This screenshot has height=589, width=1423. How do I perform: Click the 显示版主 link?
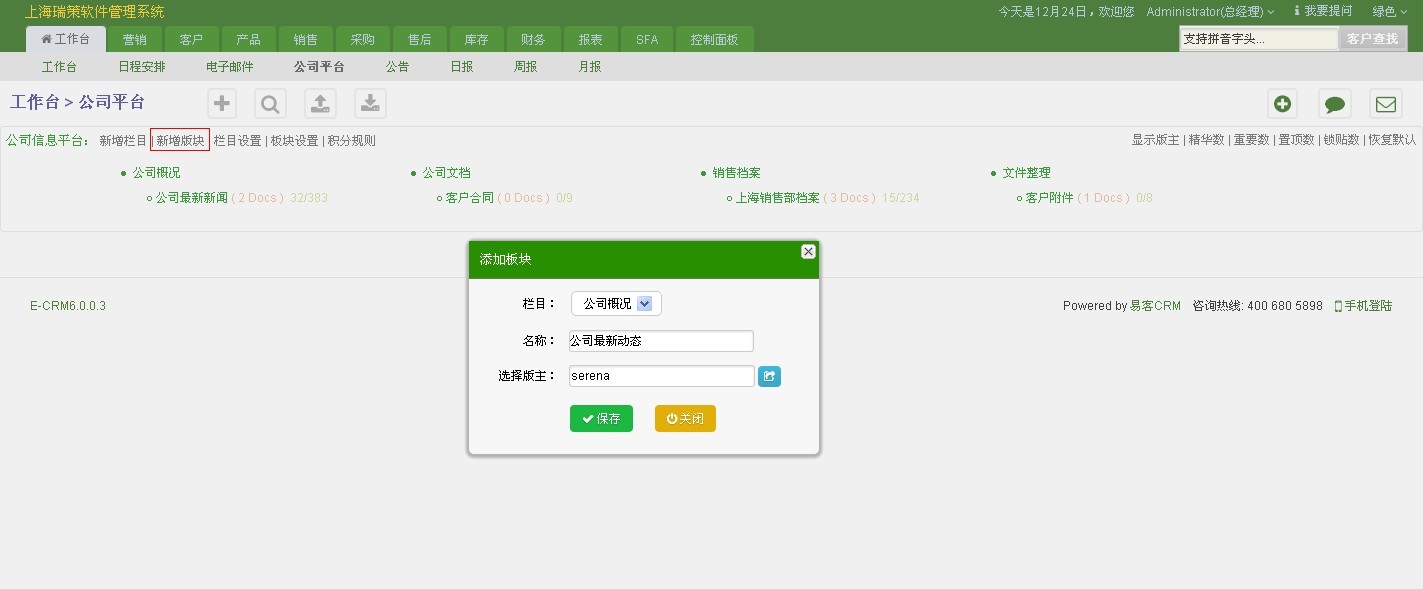[1155, 140]
